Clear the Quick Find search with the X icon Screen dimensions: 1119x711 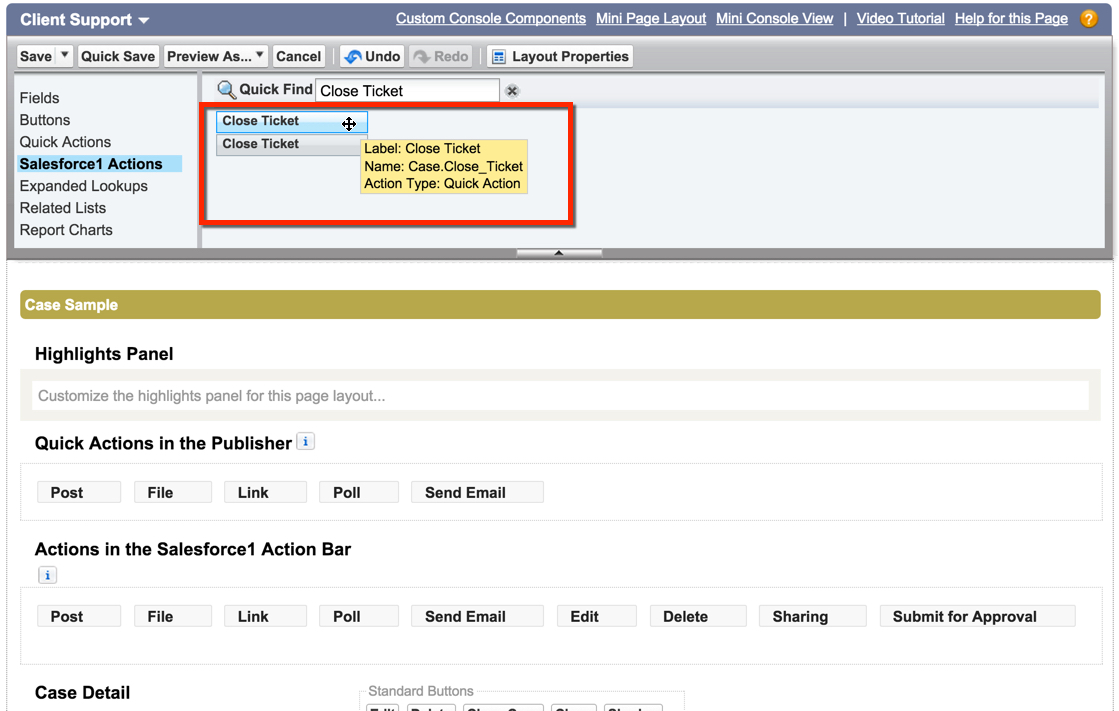(512, 91)
